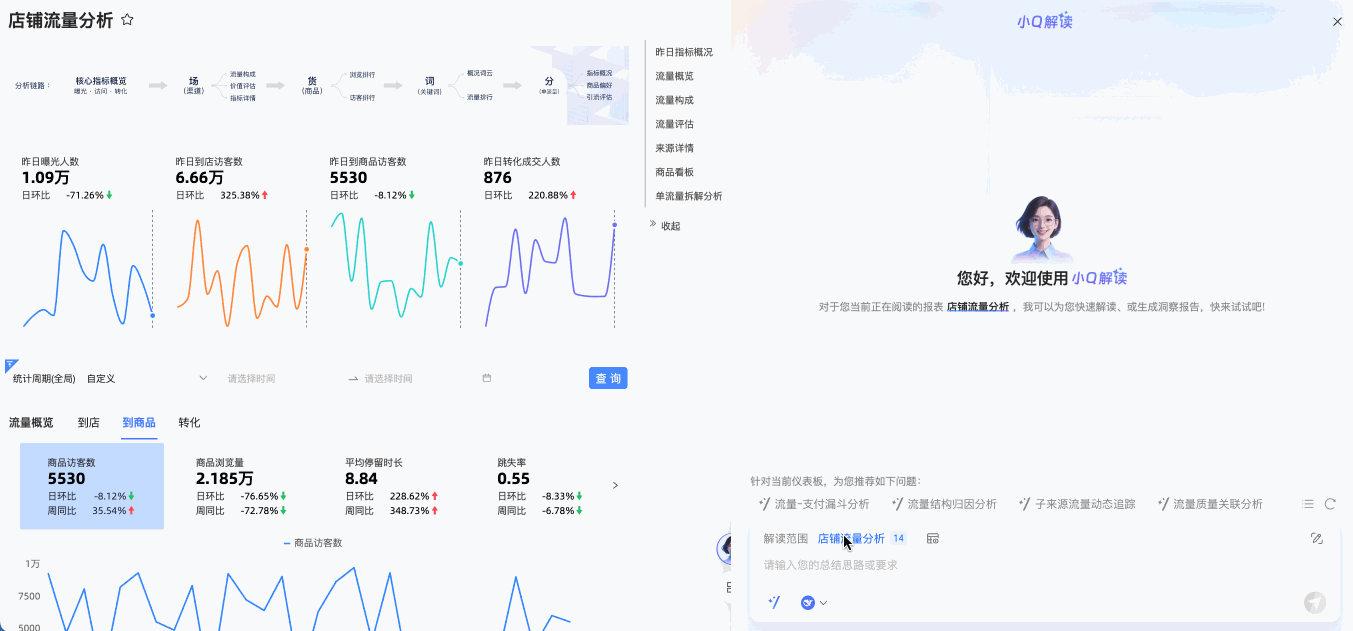Screen dimensions: 1353x631
Task: Open the suggested questions list icon
Action: [1308, 504]
